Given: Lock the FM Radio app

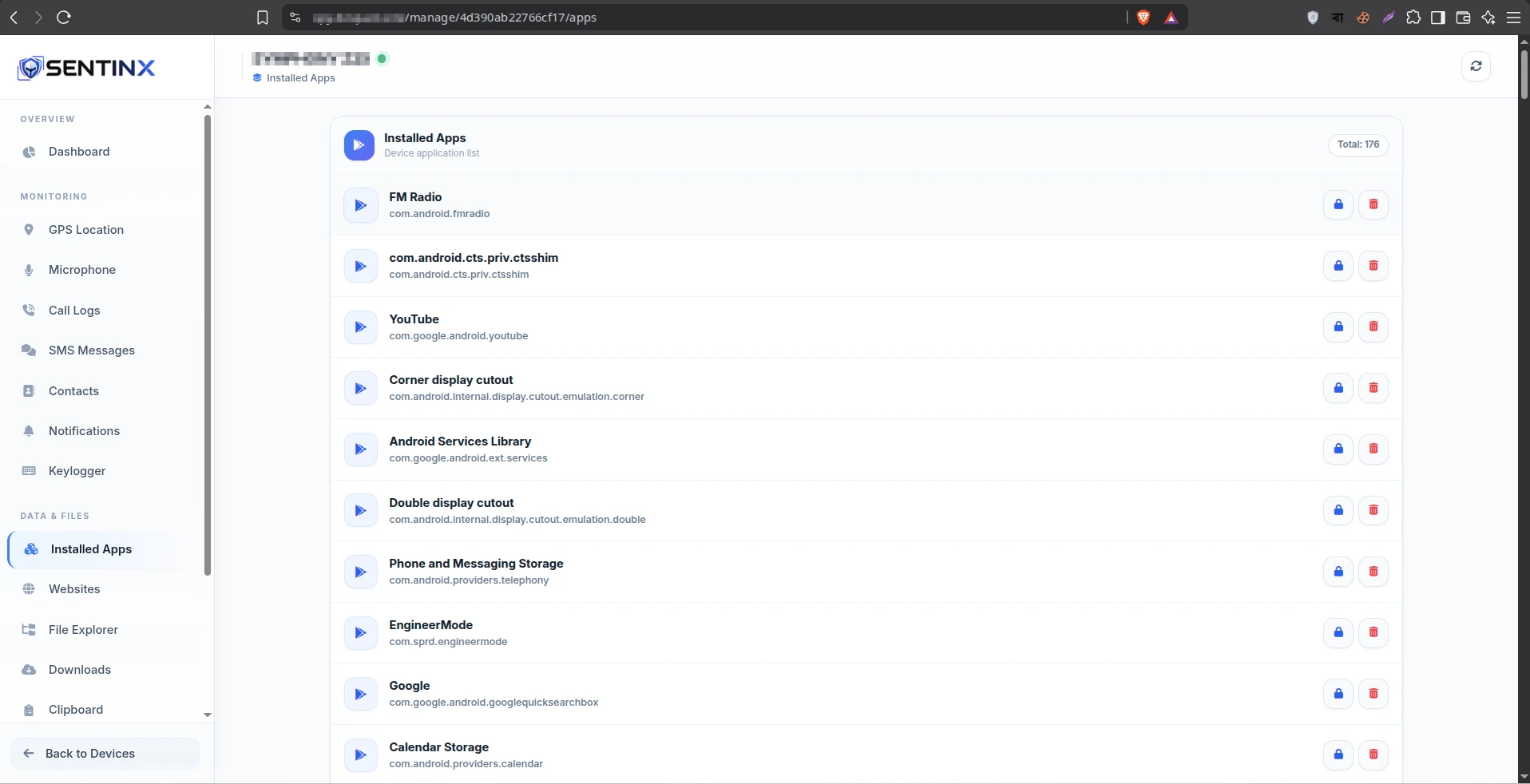Looking at the screenshot, I should (x=1338, y=204).
